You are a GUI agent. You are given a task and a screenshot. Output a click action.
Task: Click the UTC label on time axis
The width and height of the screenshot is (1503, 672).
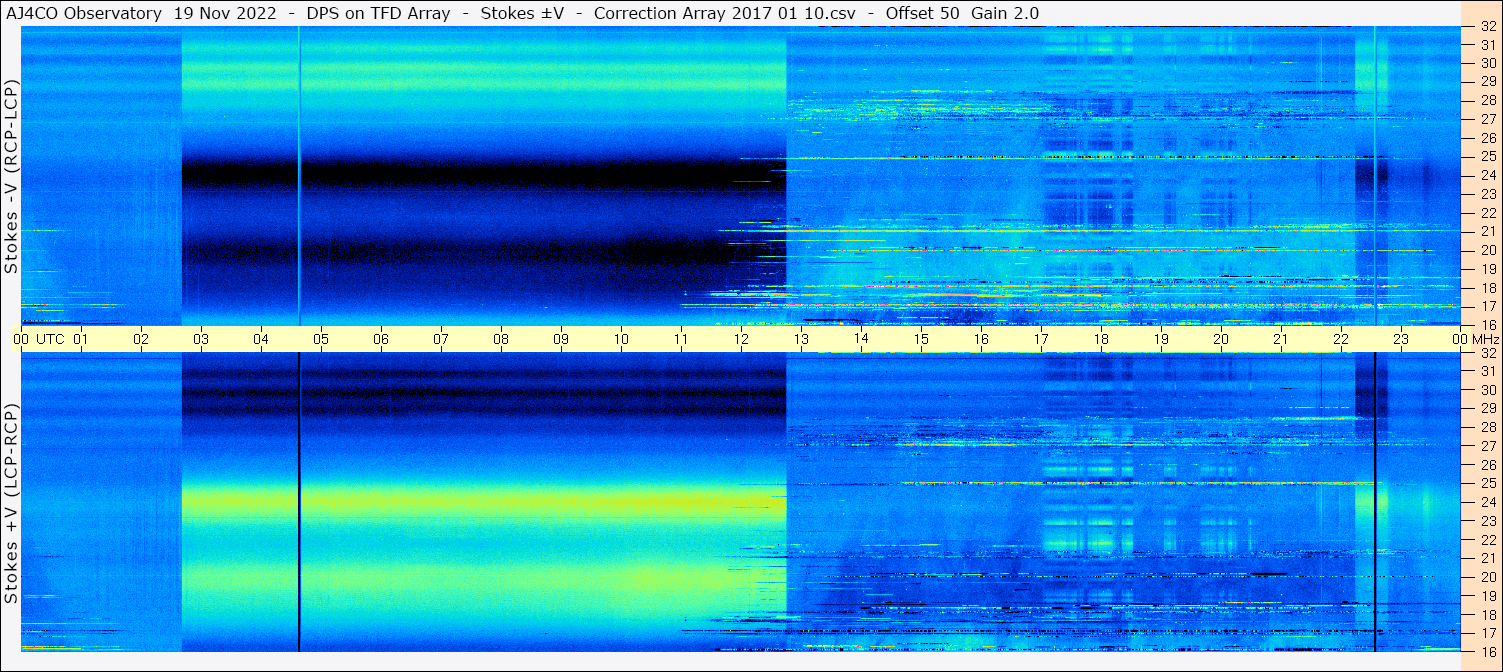(50, 339)
